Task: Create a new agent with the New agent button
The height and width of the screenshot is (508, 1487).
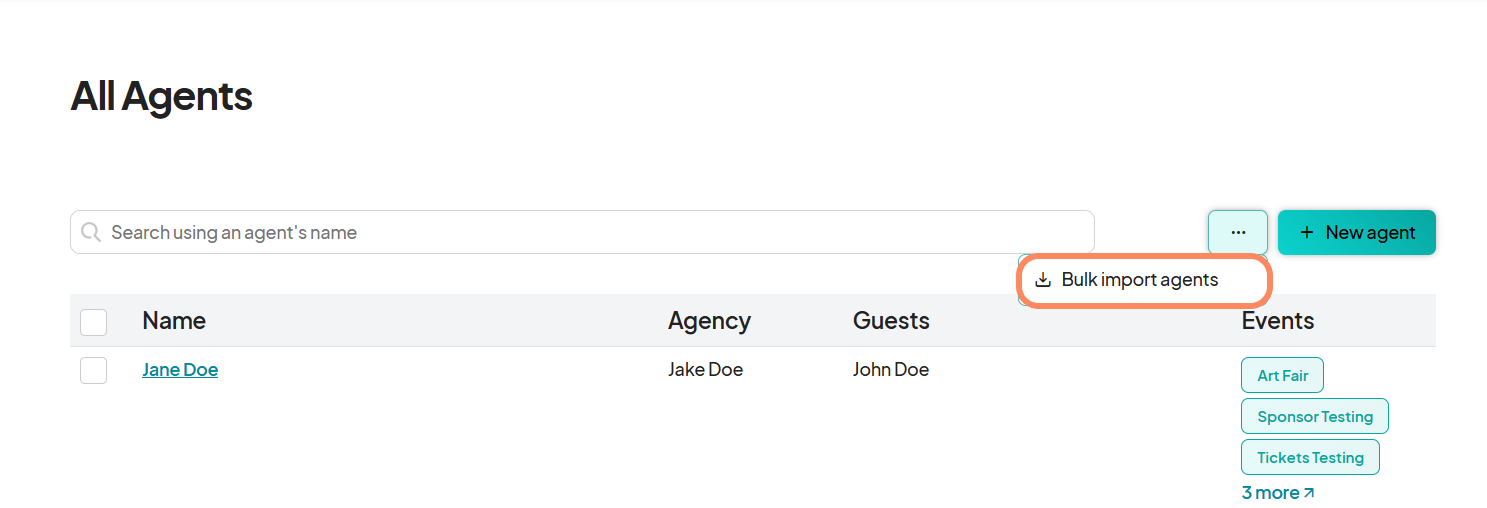Action: (1357, 232)
